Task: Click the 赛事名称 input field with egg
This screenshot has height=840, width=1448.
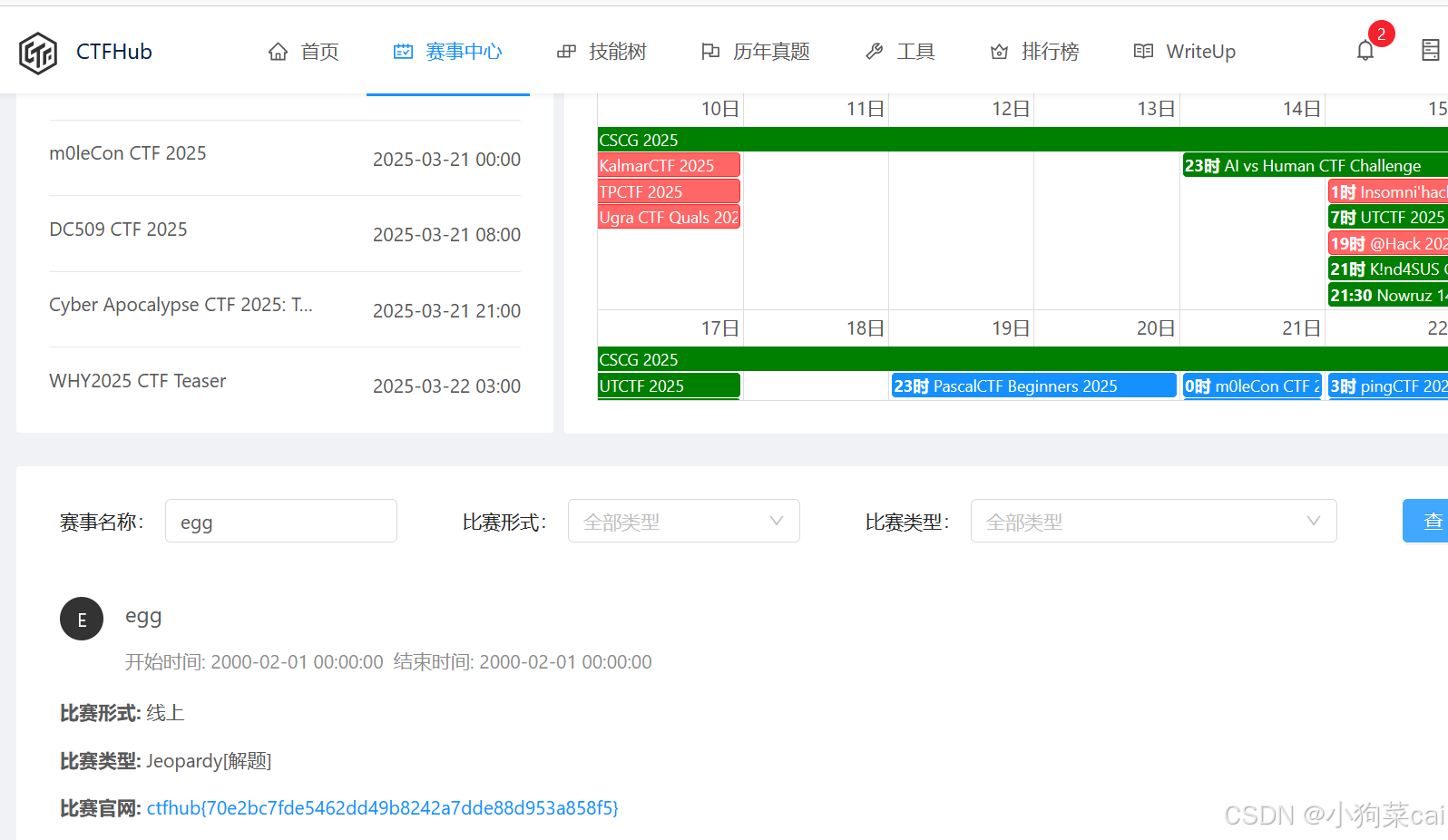Action: 281,521
